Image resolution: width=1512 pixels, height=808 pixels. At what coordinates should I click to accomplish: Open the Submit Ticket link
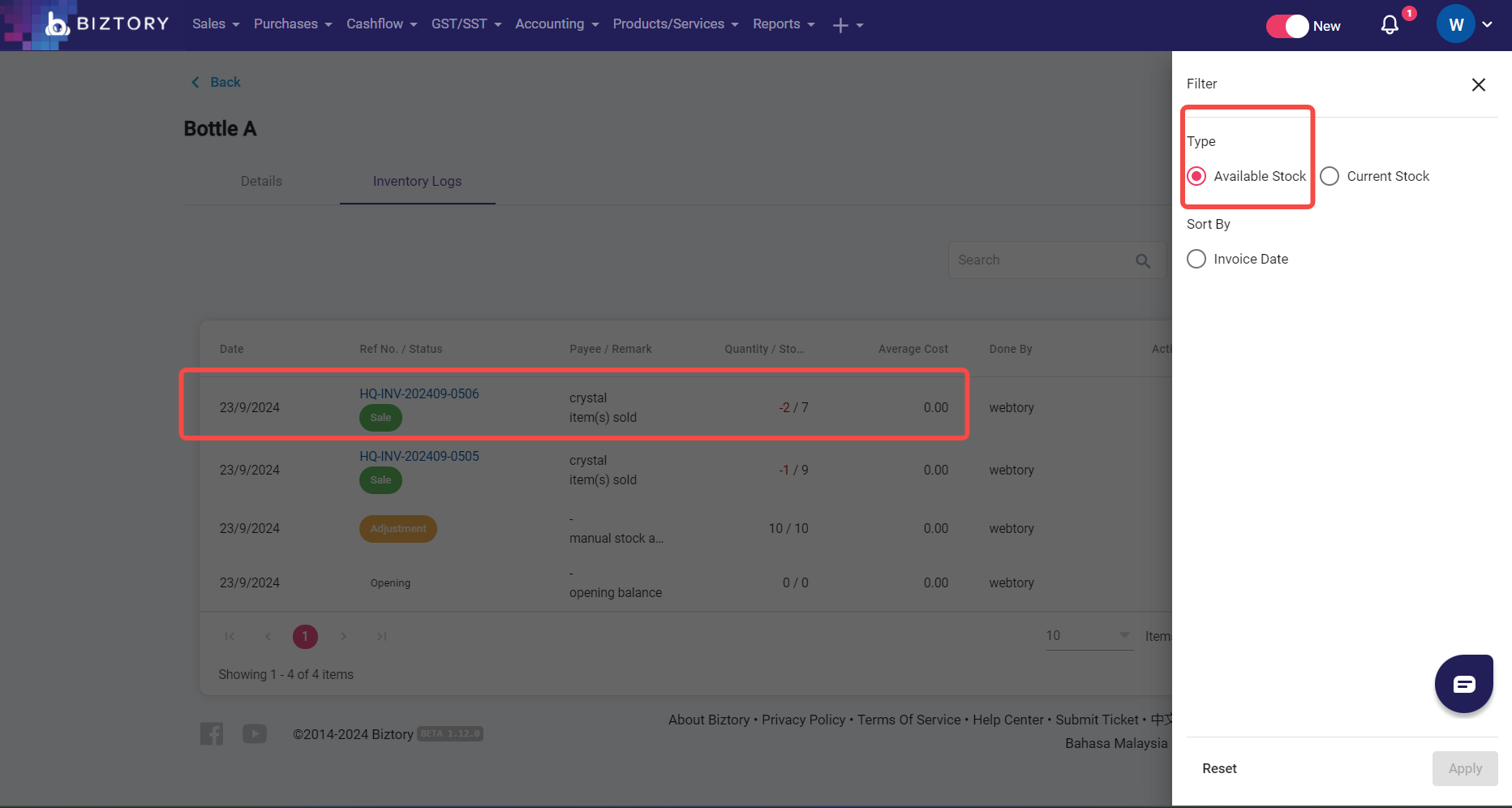pyautogui.click(x=1097, y=720)
